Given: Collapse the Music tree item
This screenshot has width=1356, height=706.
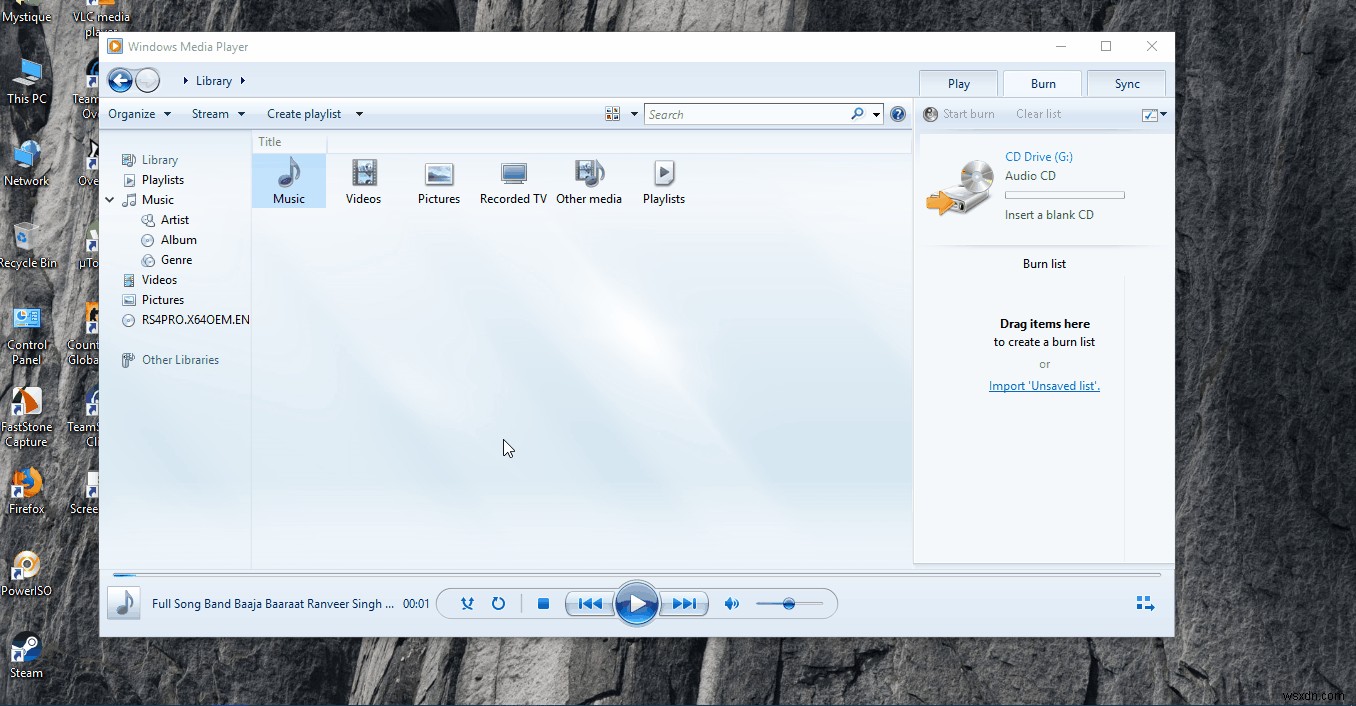Looking at the screenshot, I should tap(110, 199).
